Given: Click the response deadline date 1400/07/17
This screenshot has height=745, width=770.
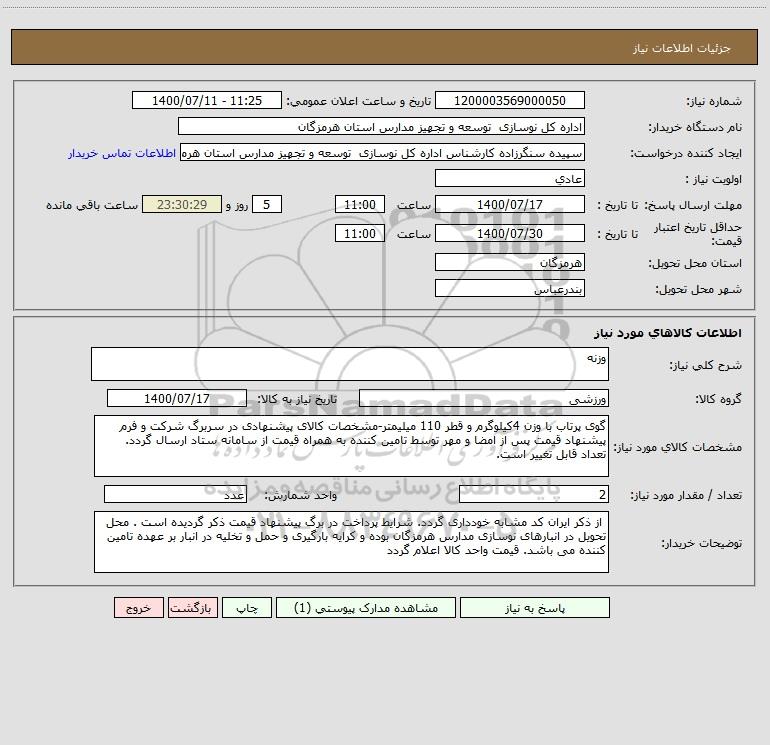Looking at the screenshot, I should pos(510,204).
